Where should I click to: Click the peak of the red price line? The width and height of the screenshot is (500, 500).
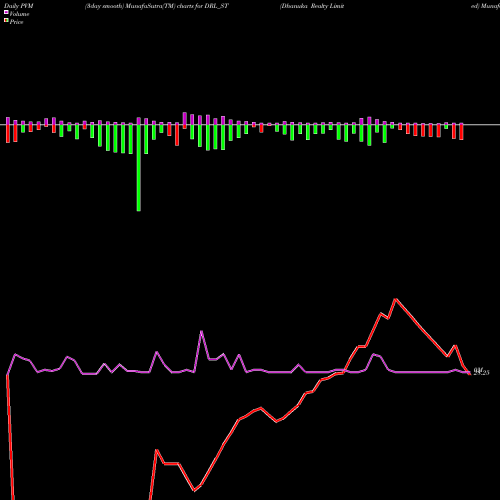(x=395, y=299)
